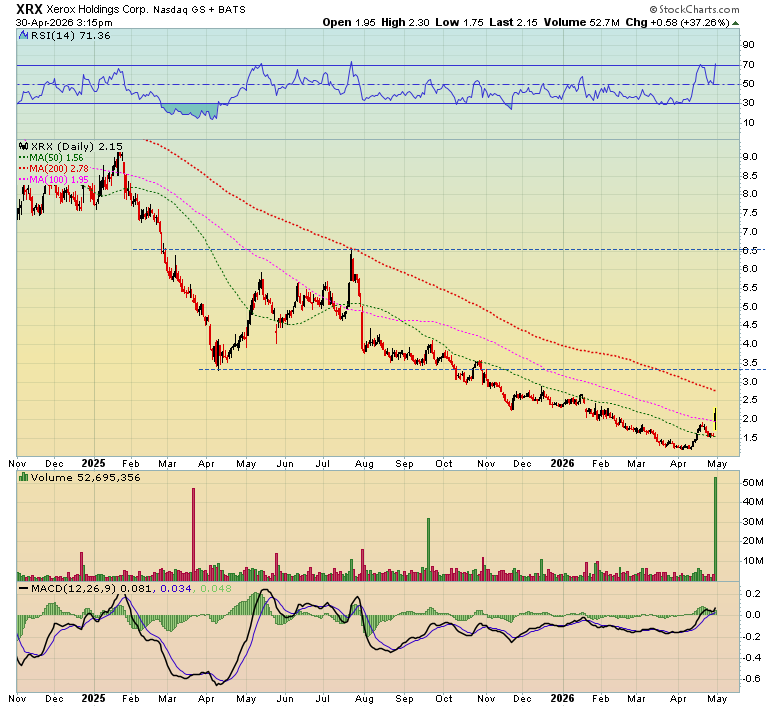Click the MACD(12,26,9) 0.081 label
This screenshot has height=707, width=780.
93,588
